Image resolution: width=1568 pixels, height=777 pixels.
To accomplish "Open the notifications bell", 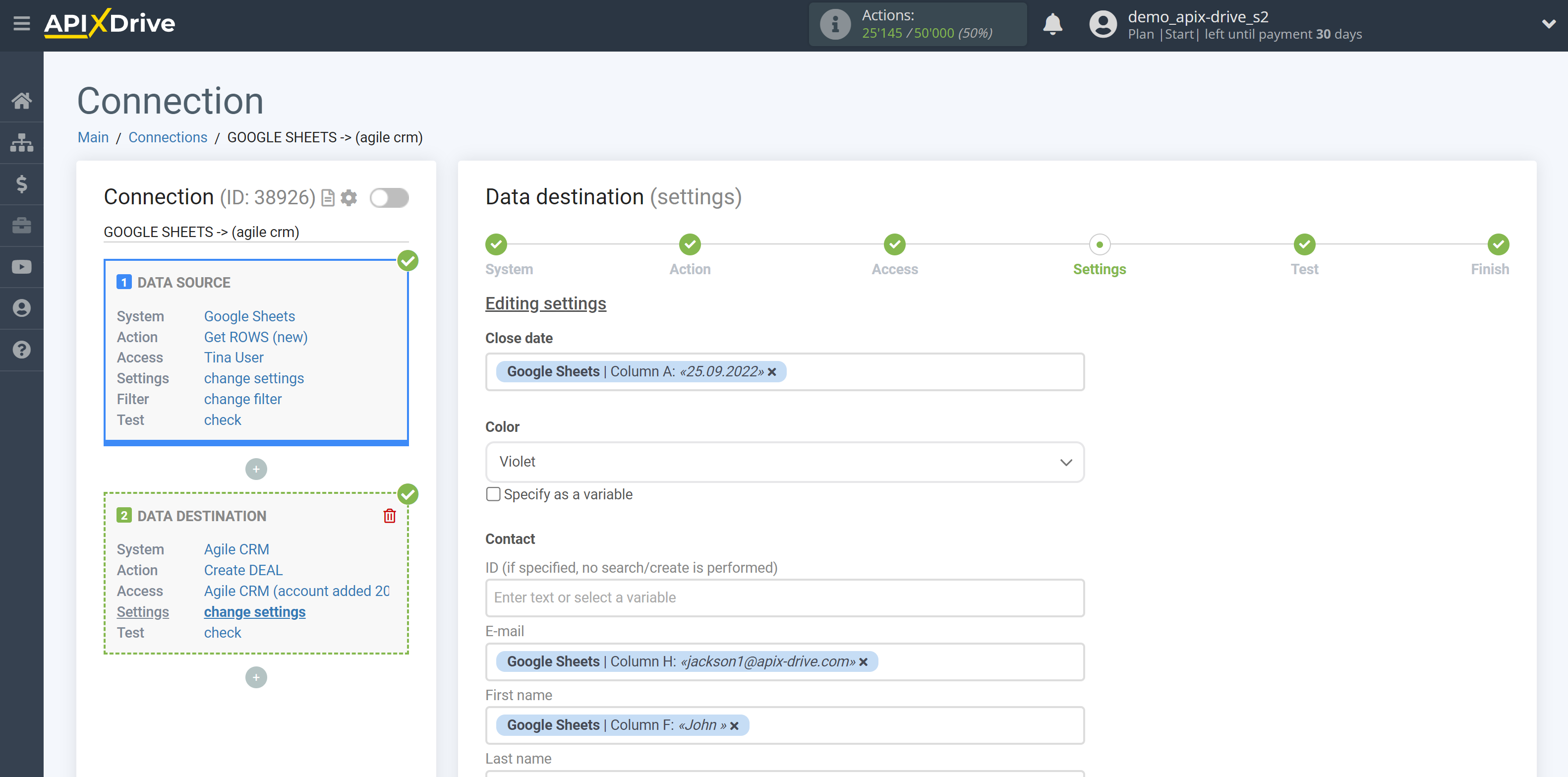I will tap(1052, 24).
